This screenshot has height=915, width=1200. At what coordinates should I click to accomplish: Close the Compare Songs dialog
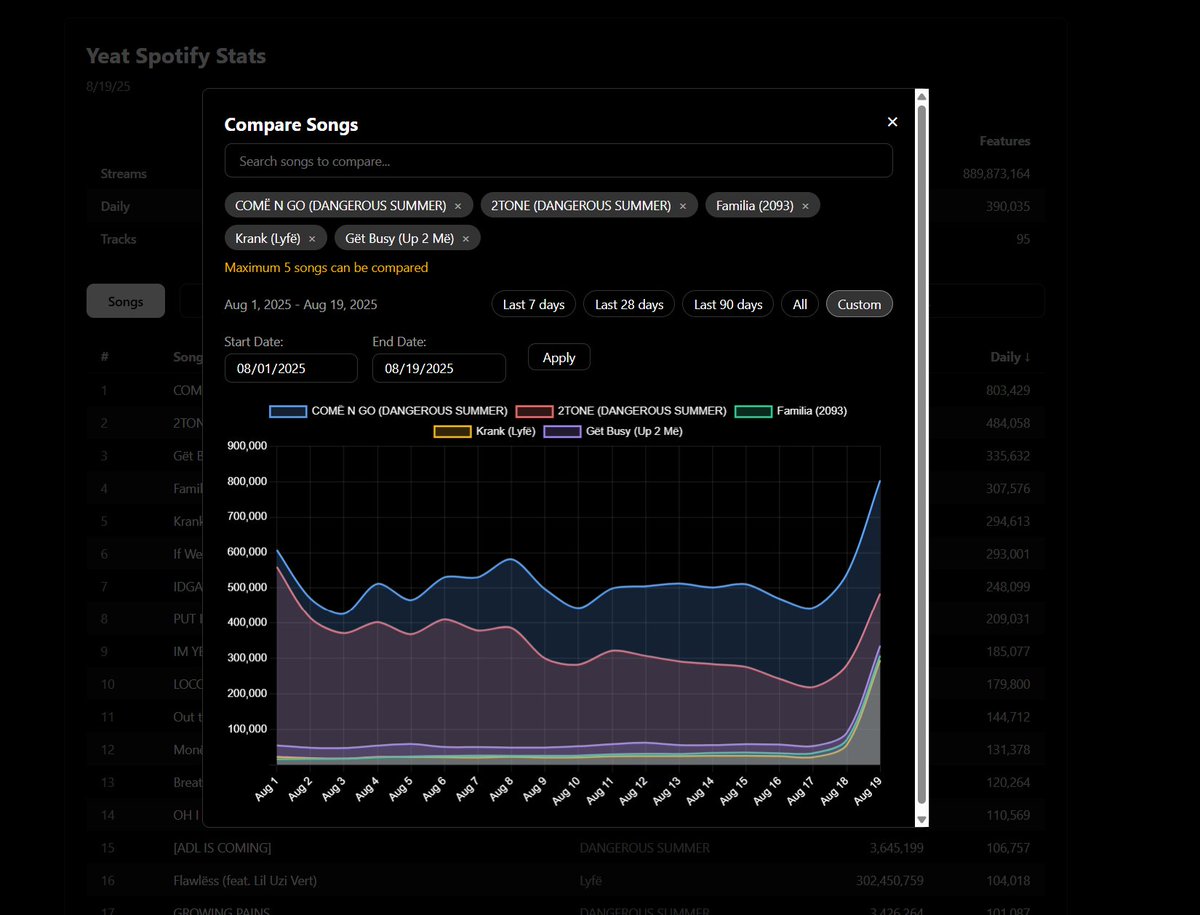pos(892,121)
